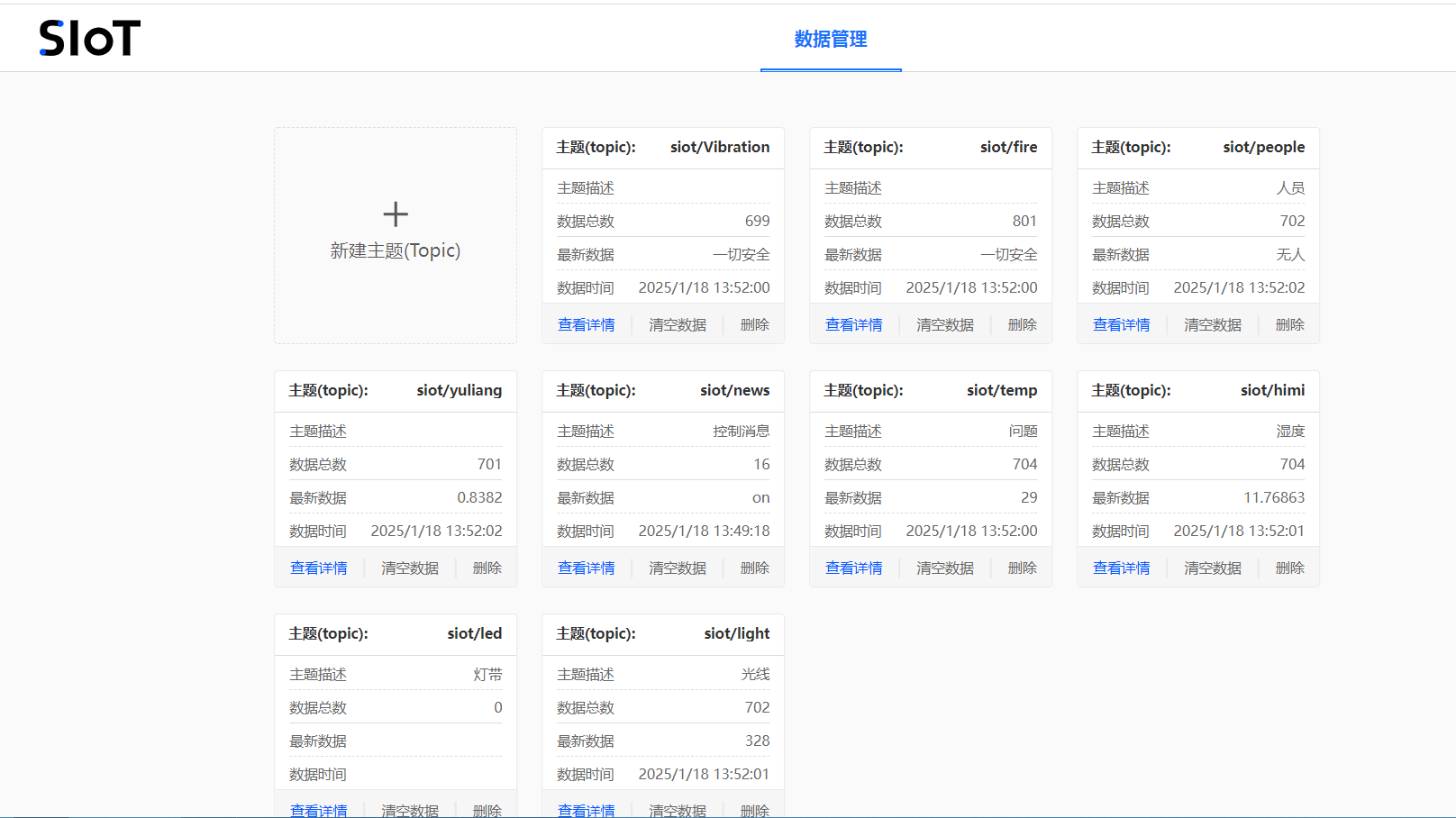This screenshot has height=818, width=1456.
Task: Select description 问题 in siot/temp card
Action: 1023,431
